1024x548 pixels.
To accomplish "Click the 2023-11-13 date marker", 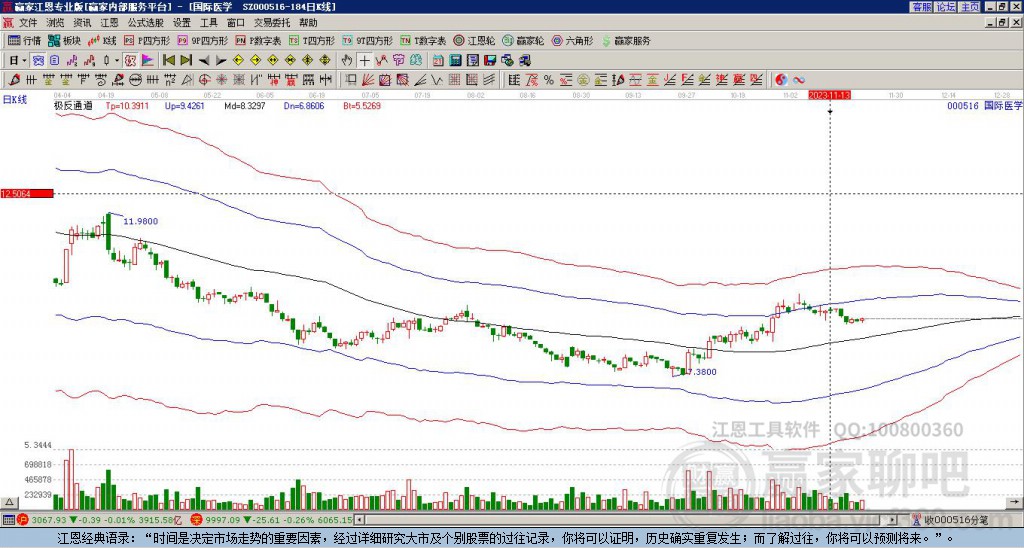I will (829, 95).
